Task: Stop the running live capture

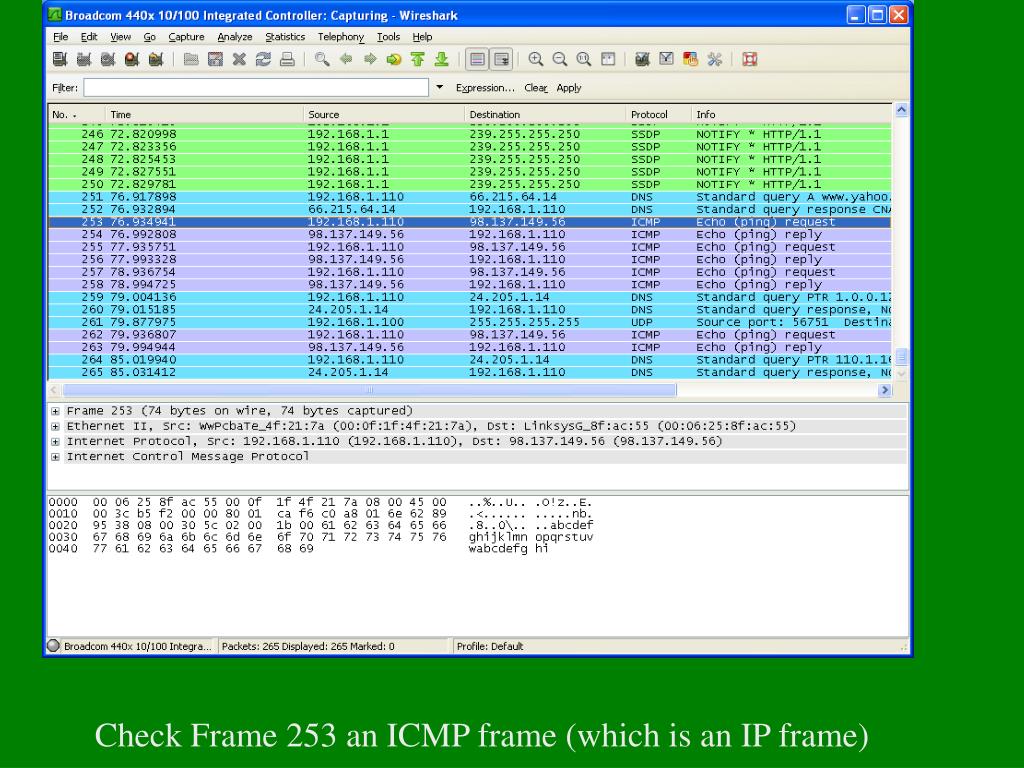Action: click(132, 59)
